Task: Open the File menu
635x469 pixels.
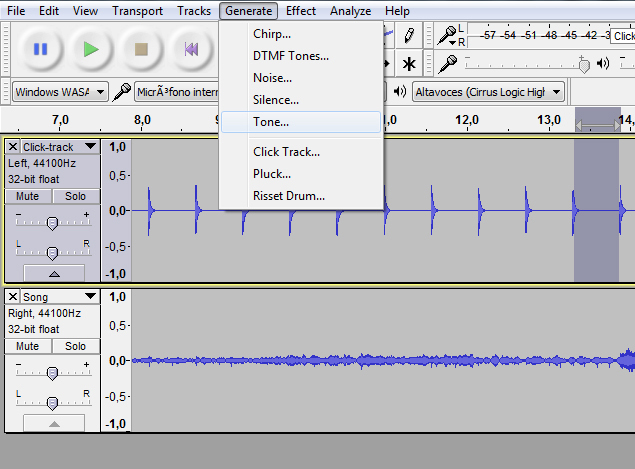Action: (16, 11)
